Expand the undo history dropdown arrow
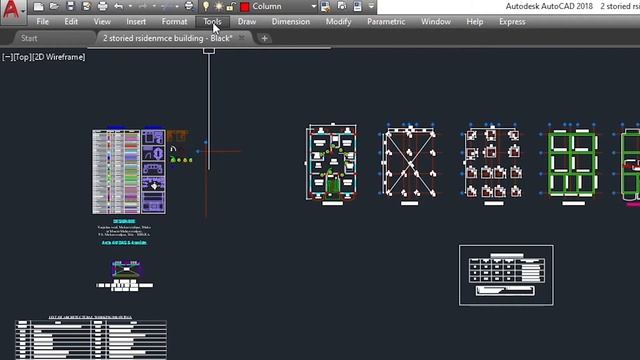 coord(130,7)
